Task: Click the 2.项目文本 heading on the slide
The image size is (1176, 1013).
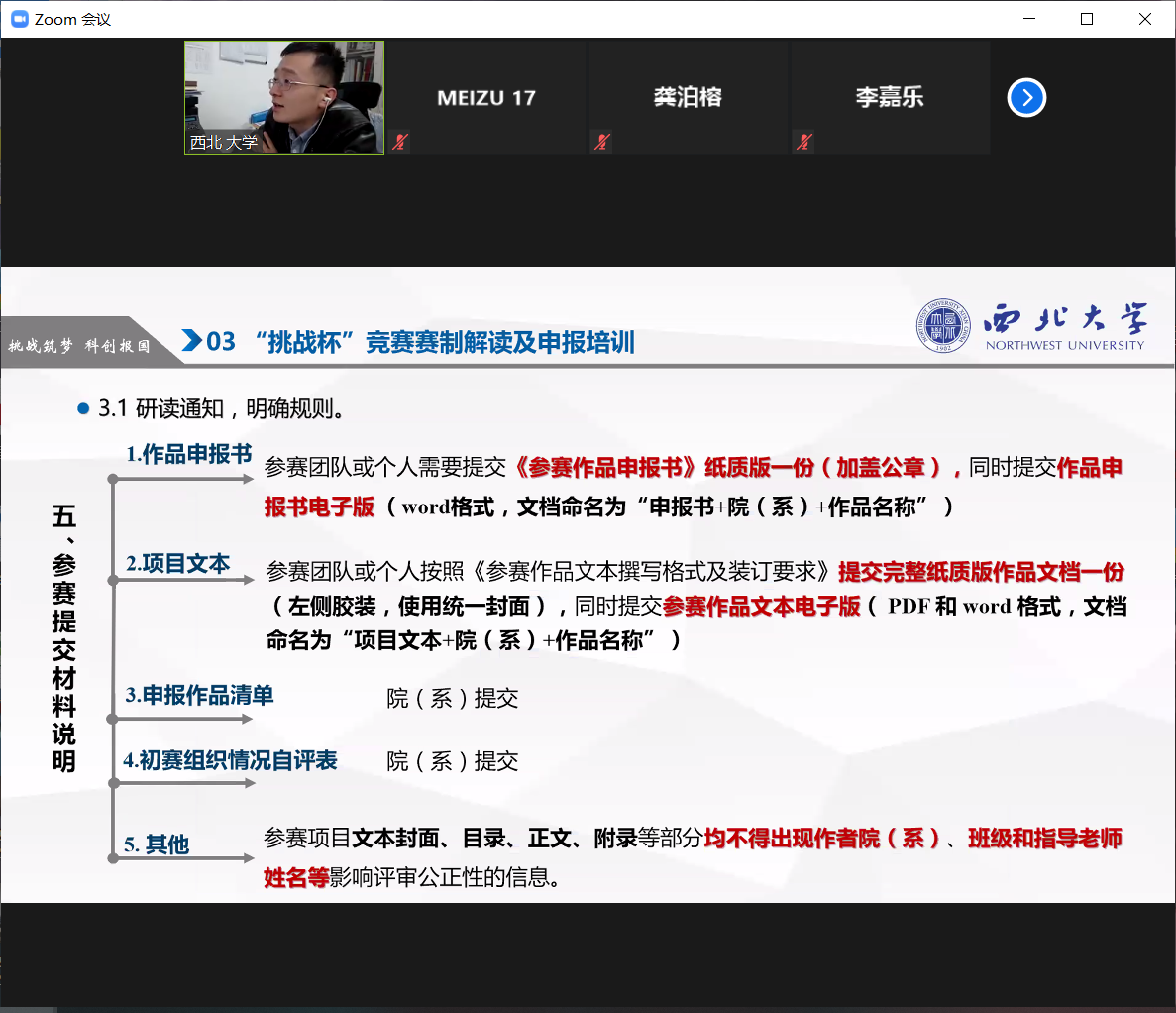Action: 178,563
